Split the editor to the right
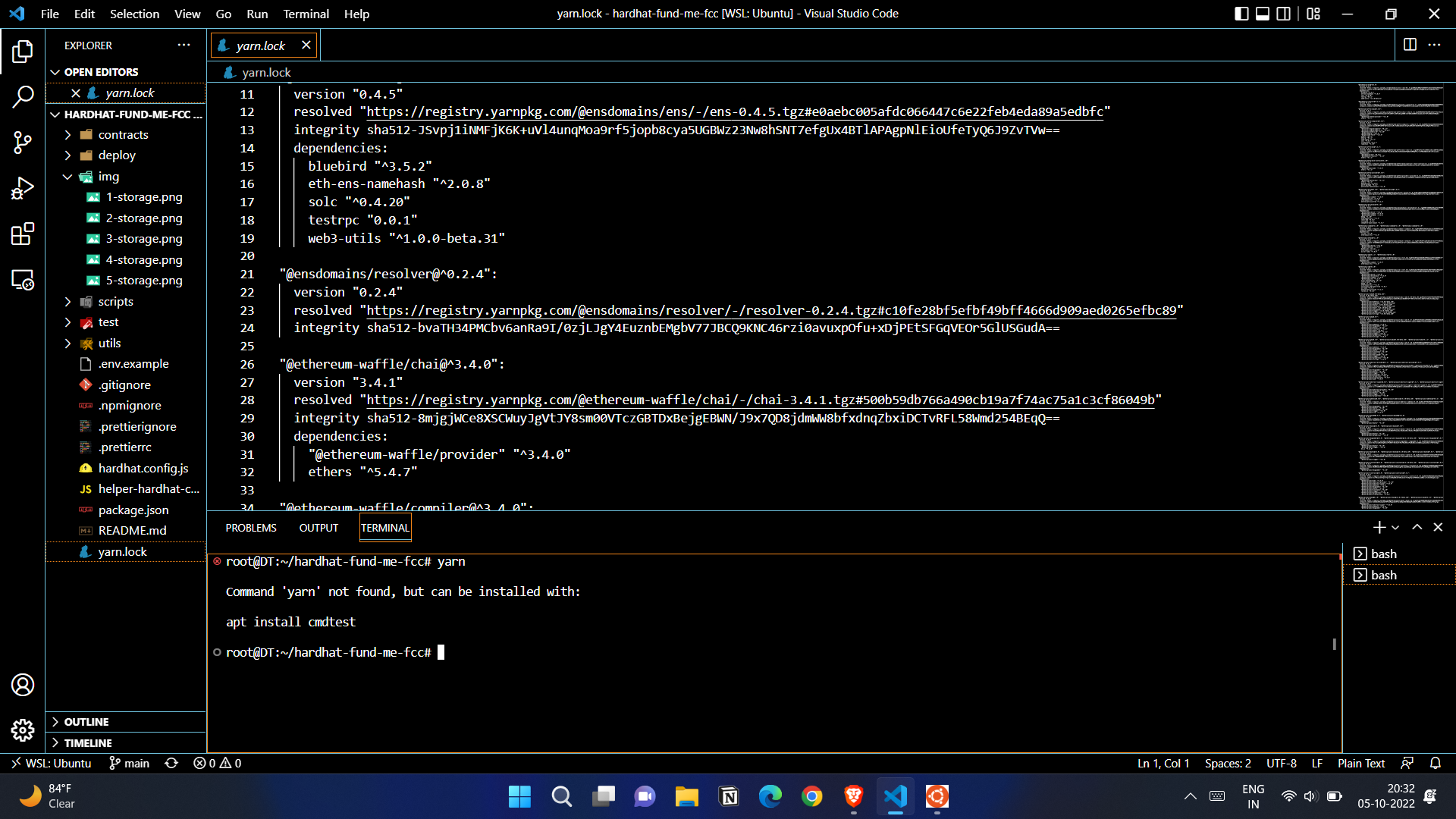 click(1410, 45)
